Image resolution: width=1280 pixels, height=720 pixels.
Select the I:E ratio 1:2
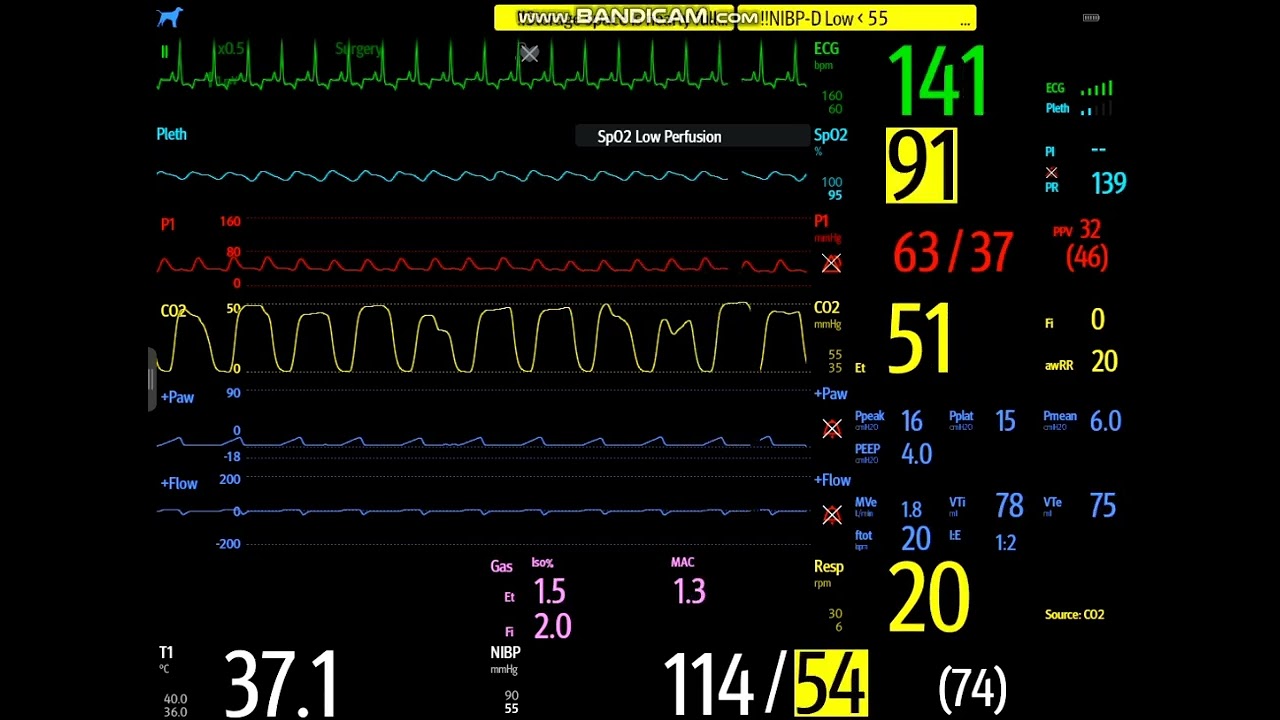pos(1006,543)
